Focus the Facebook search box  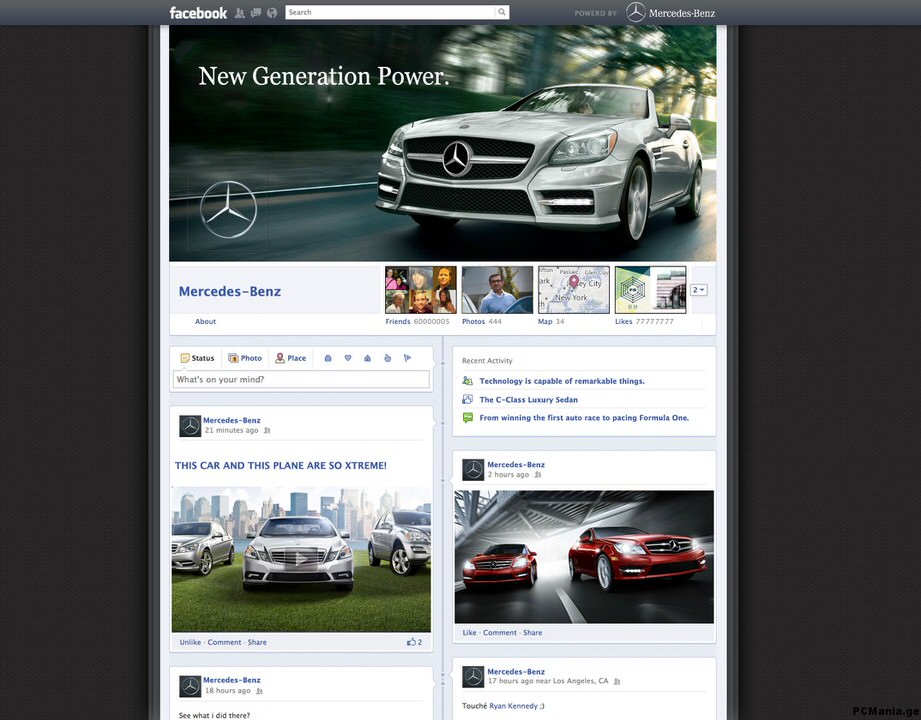[391, 12]
